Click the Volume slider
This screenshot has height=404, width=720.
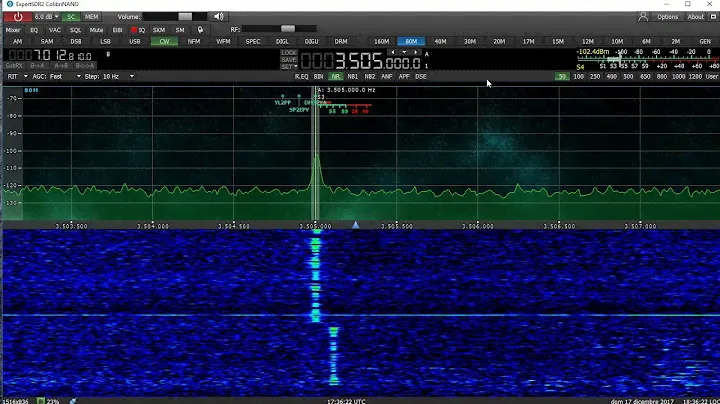(x=174, y=17)
